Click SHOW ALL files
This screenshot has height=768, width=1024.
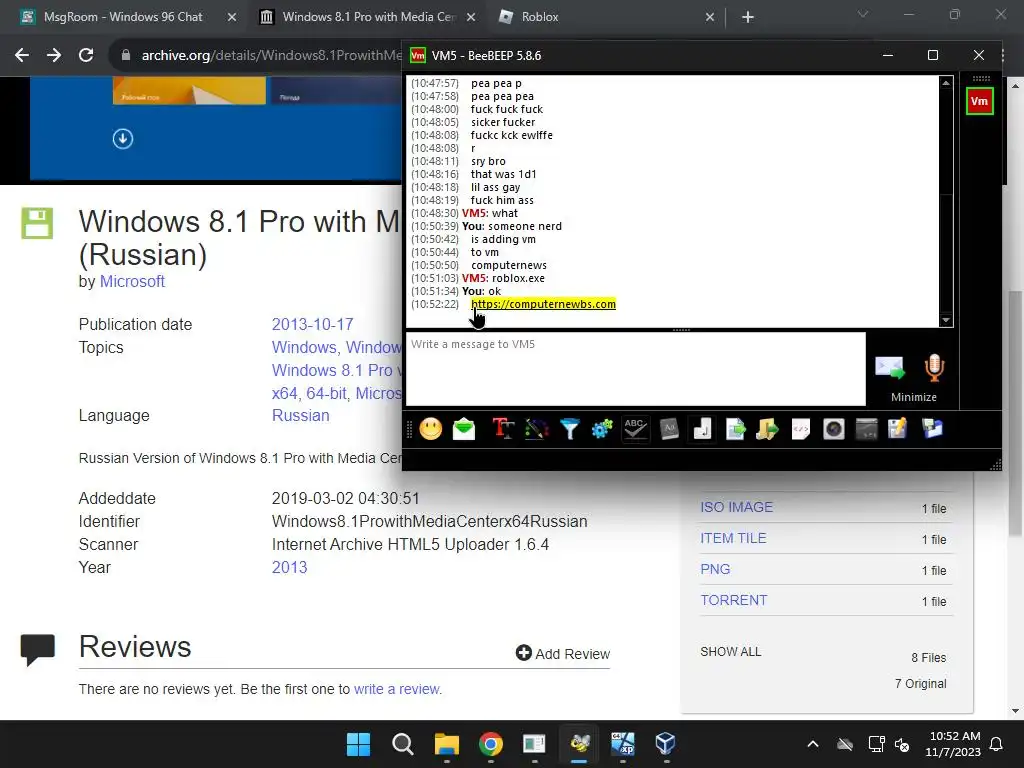coord(730,652)
